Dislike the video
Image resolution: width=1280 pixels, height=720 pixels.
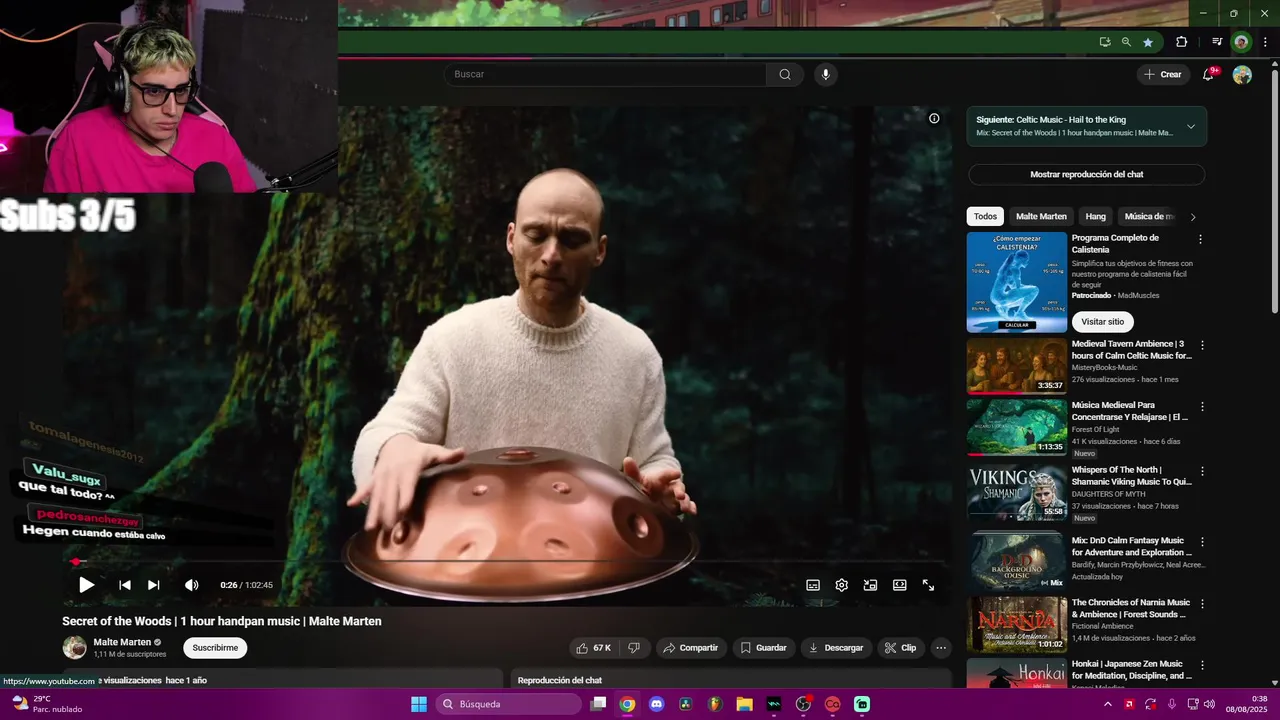click(634, 648)
